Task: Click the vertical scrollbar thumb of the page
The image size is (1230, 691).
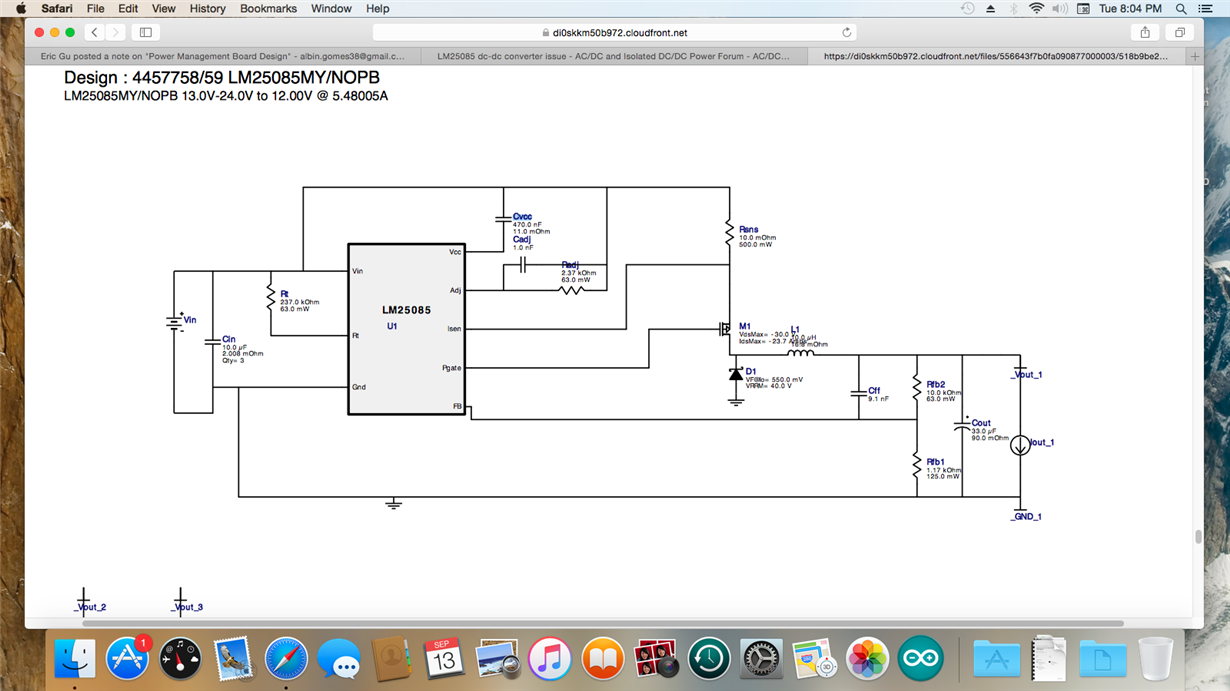Action: pyautogui.click(x=1198, y=536)
